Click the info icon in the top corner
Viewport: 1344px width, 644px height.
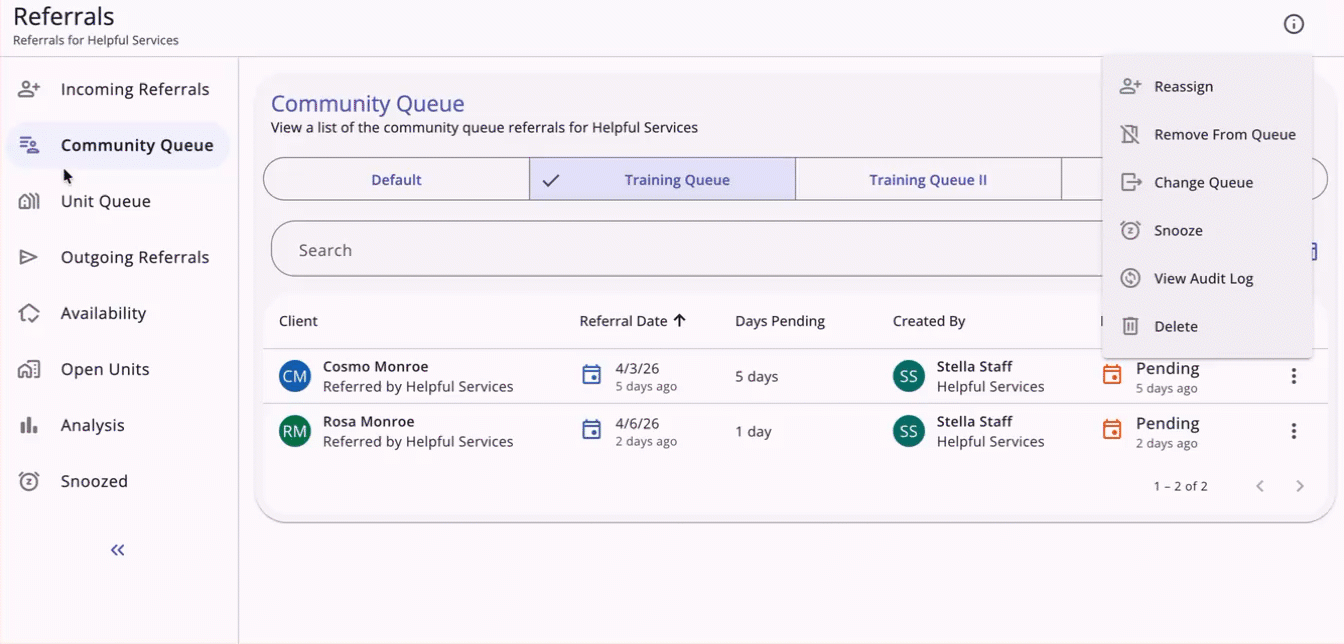point(1294,24)
